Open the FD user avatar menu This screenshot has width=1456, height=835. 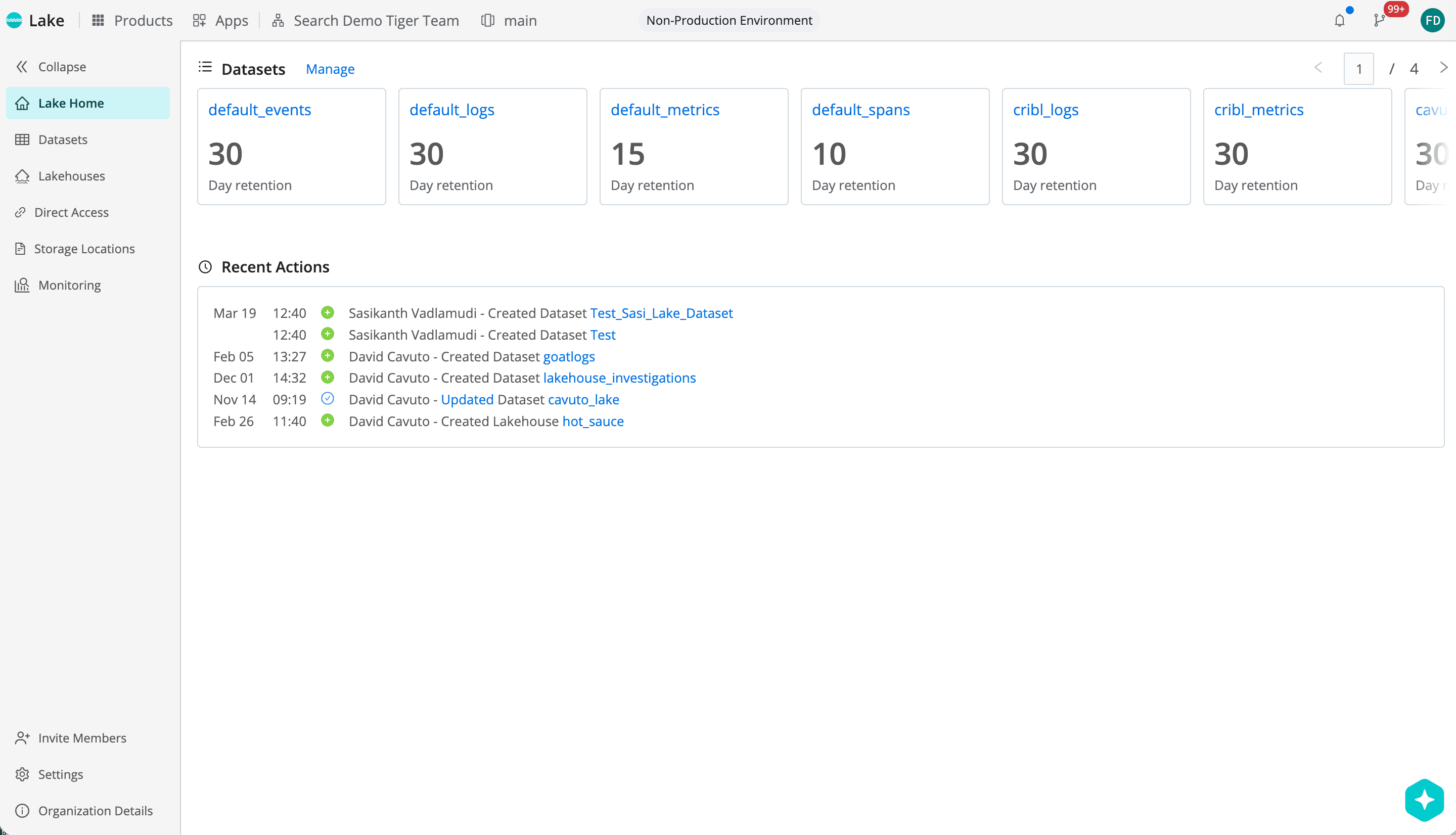[1432, 21]
